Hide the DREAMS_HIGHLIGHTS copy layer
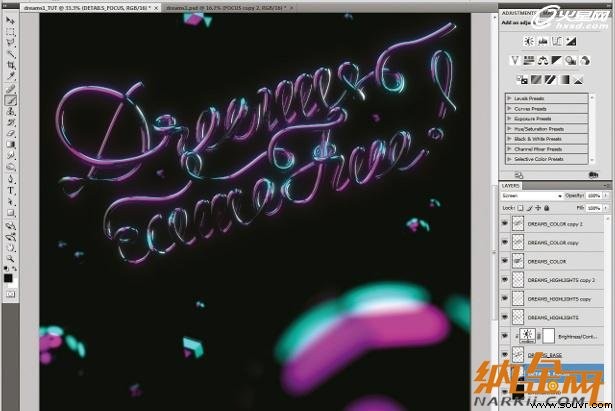This screenshot has height=411, width=615. click(505, 298)
